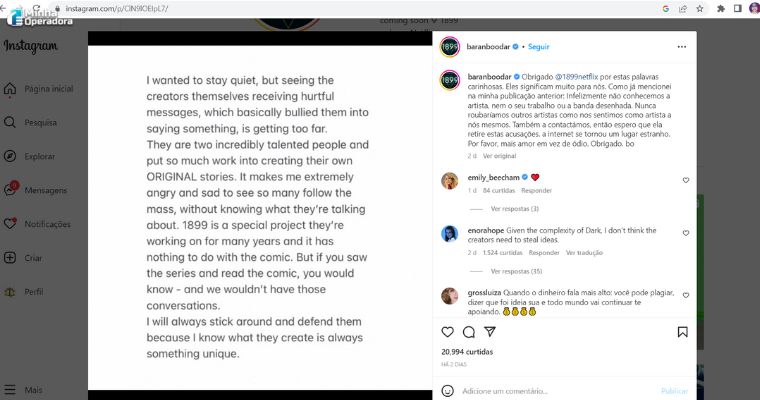This screenshot has height=400, width=760.
Task: Click "Ver original" under the caption
Action: [x=500, y=155]
